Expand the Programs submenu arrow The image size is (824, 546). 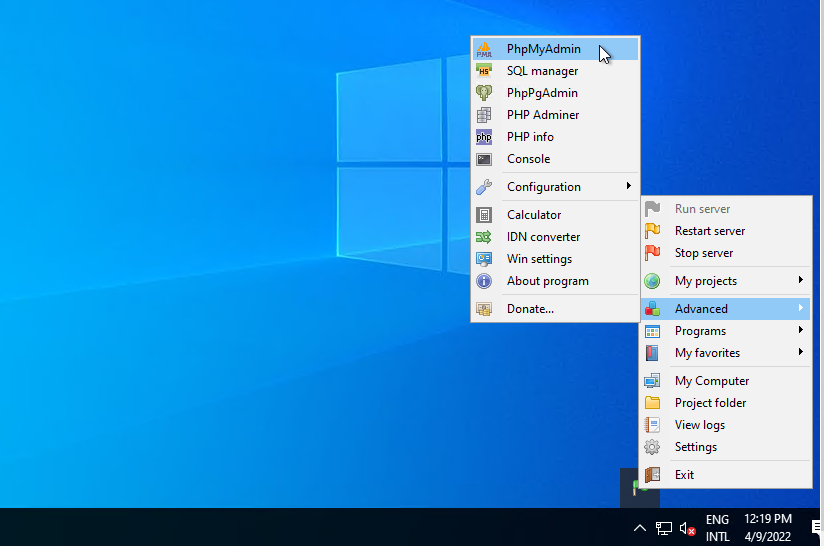coord(801,330)
